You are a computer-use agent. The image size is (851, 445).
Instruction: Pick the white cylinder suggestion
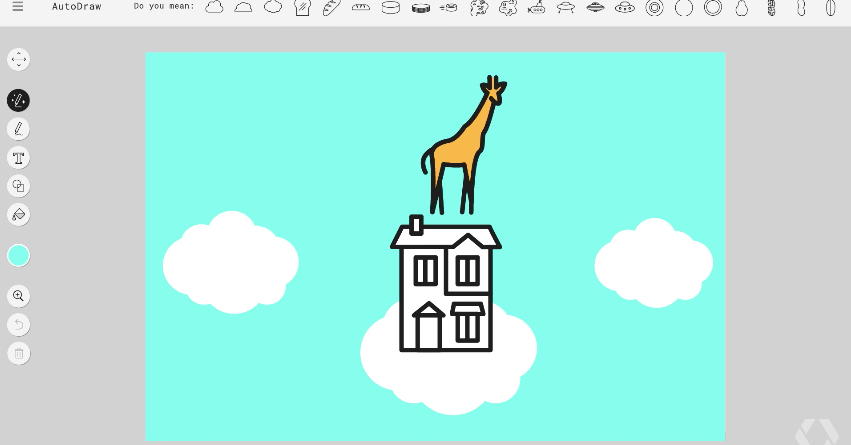pos(391,8)
